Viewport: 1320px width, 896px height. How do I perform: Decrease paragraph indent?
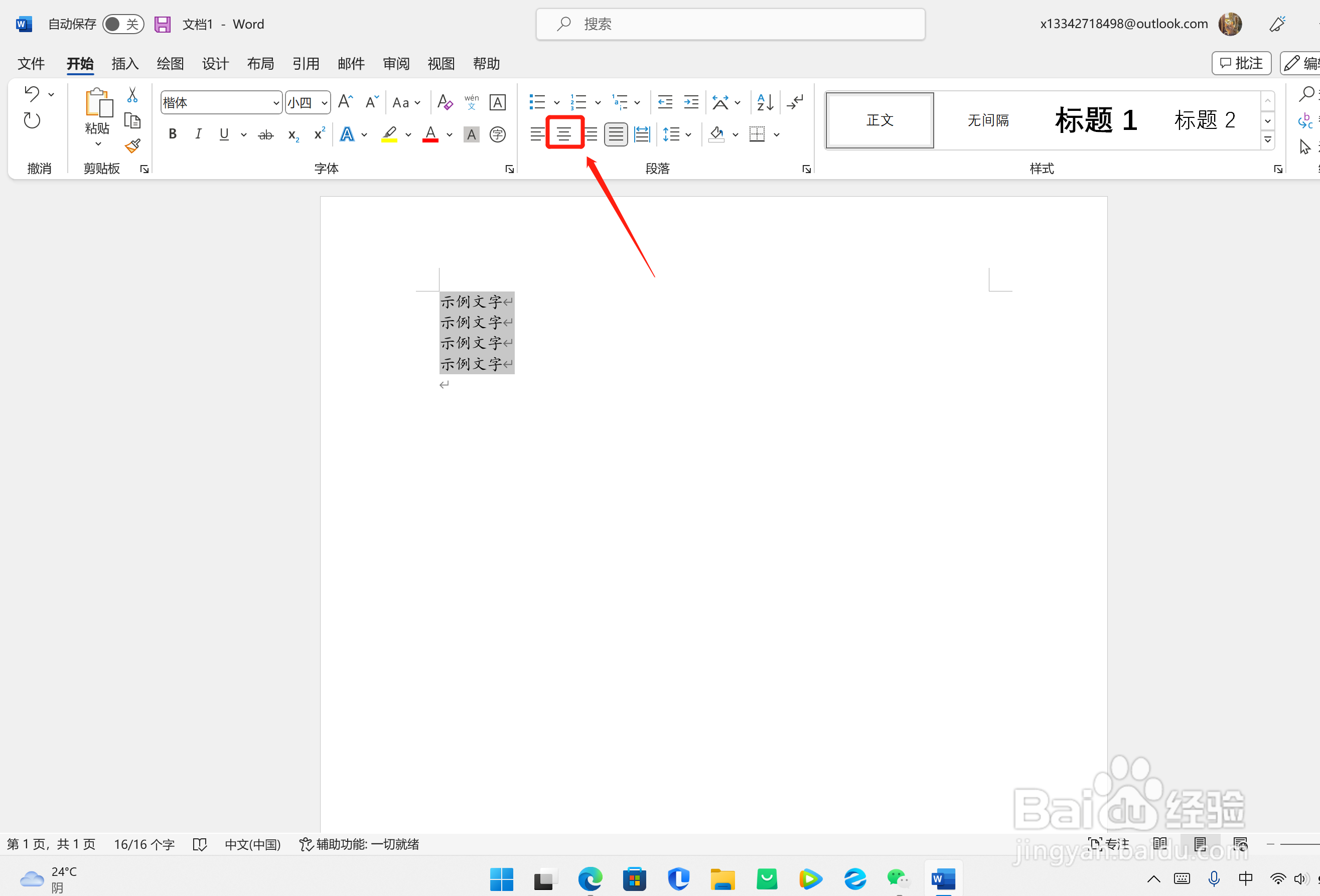tap(665, 102)
